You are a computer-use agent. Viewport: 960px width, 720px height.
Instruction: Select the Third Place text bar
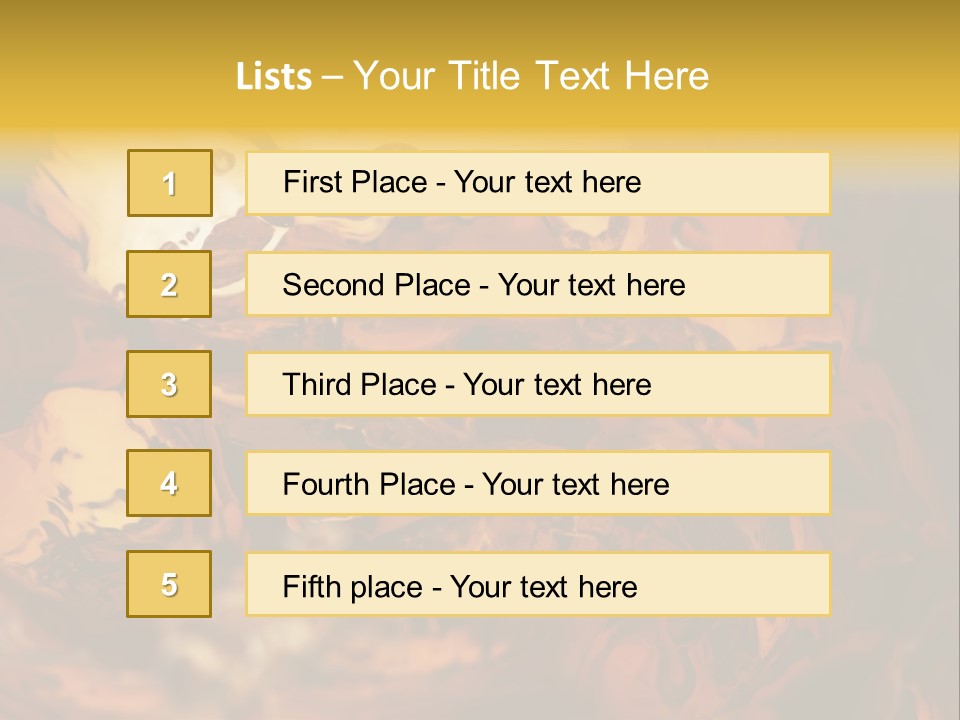(538, 384)
